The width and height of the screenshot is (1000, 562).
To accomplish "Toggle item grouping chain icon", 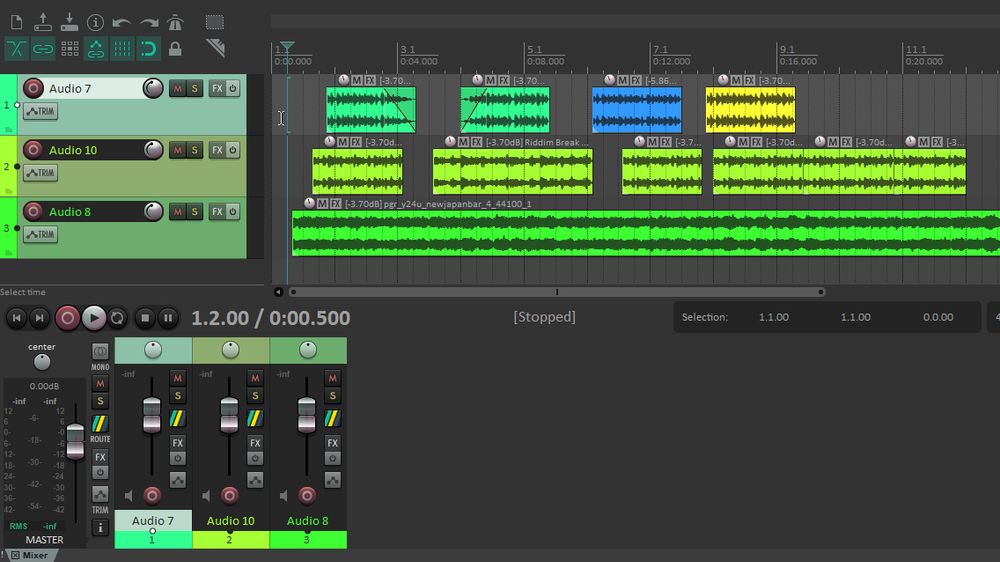I will point(43,48).
